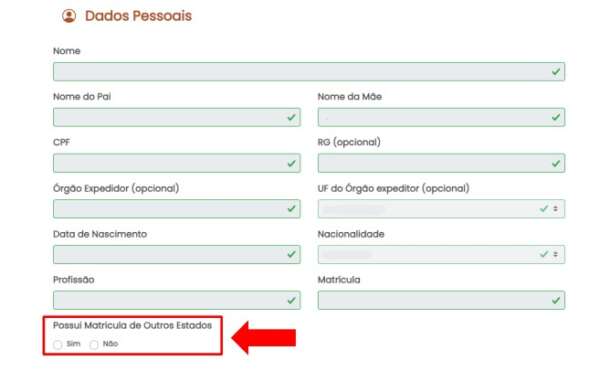Click the checkmark in Data de Nascimento field
Screen dimensions: 600x371
pyautogui.click(x=291, y=254)
